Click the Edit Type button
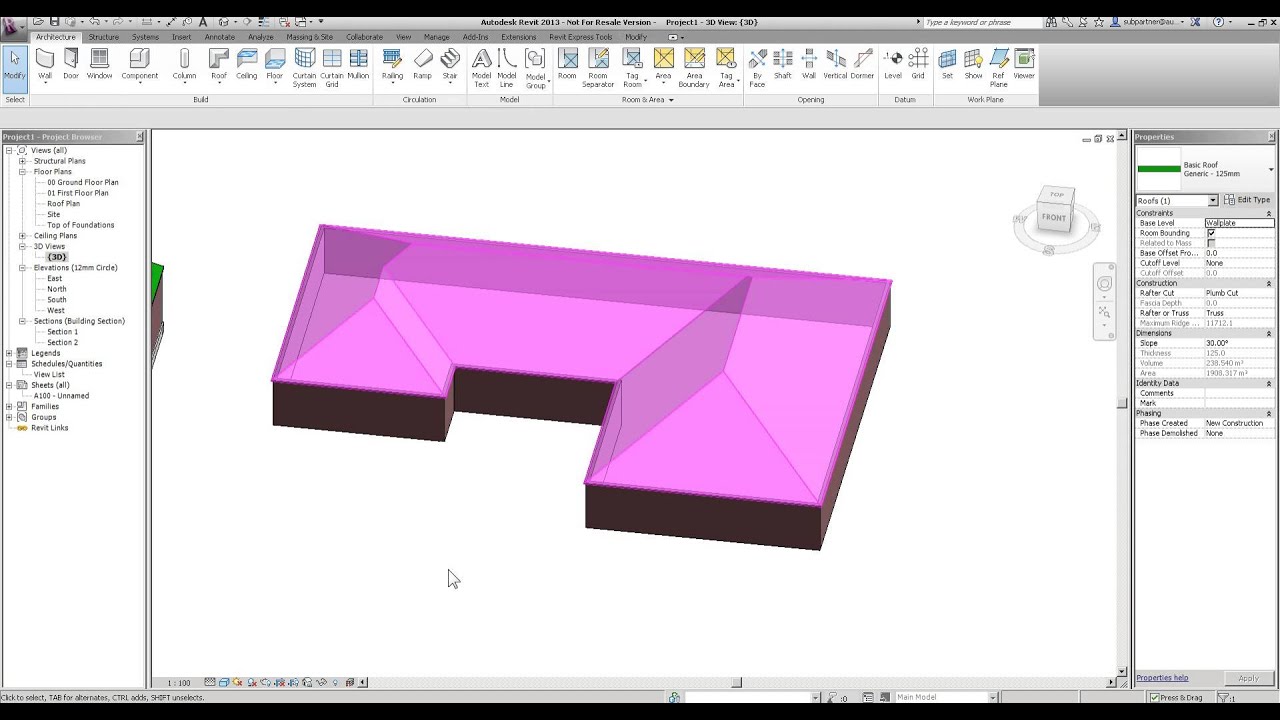 point(1245,199)
